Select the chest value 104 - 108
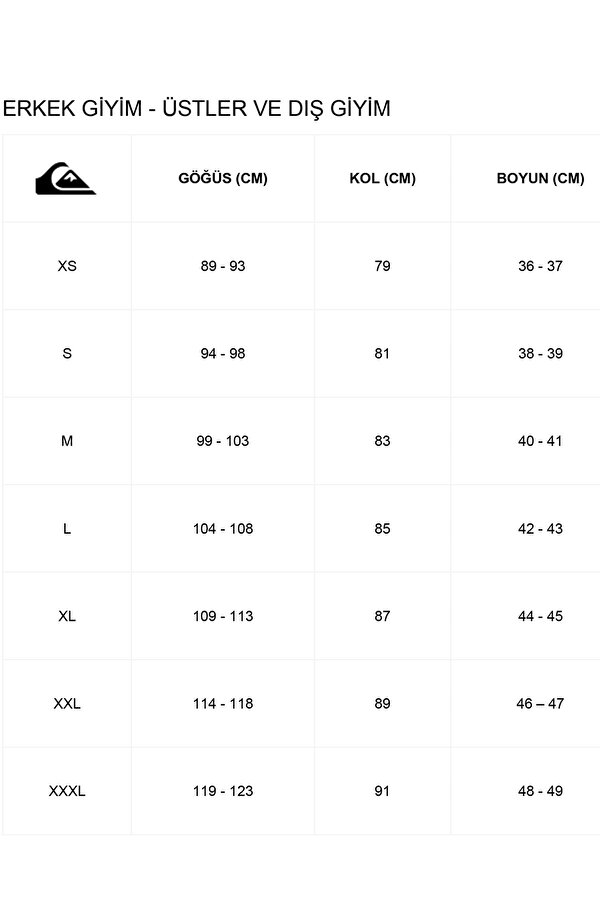Screen dimensions: 600x900 coord(223,529)
